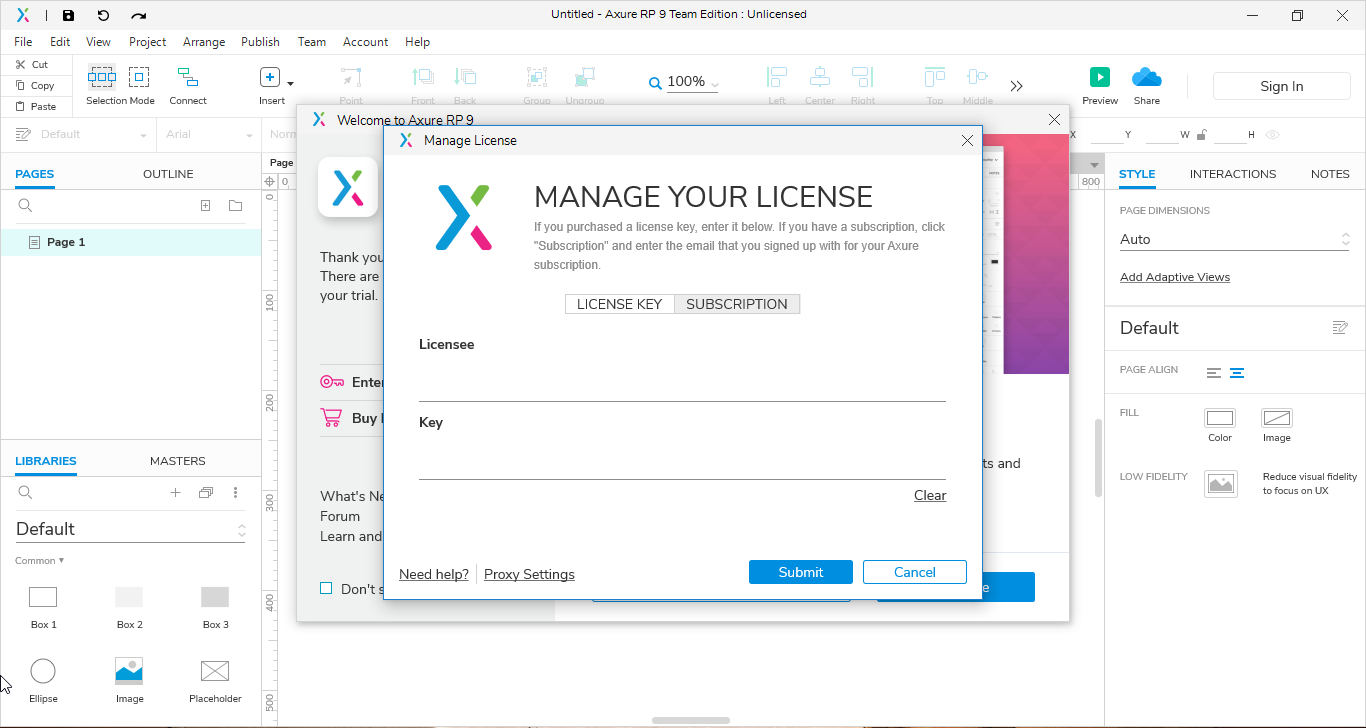The height and width of the screenshot is (728, 1366).
Task: Switch to the NOTES tab
Action: point(1330,174)
